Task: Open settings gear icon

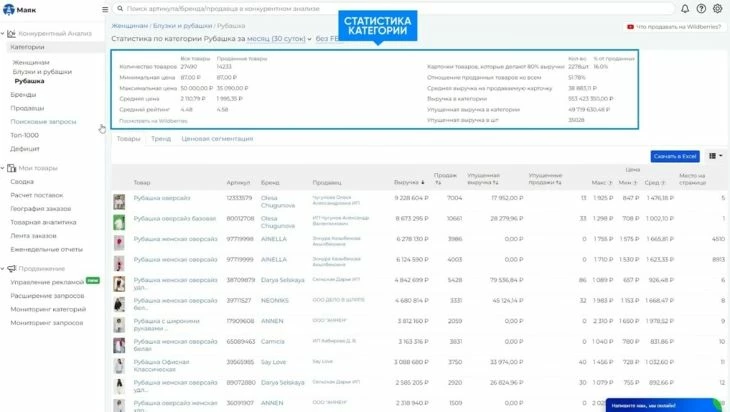Action: [x=717, y=9]
